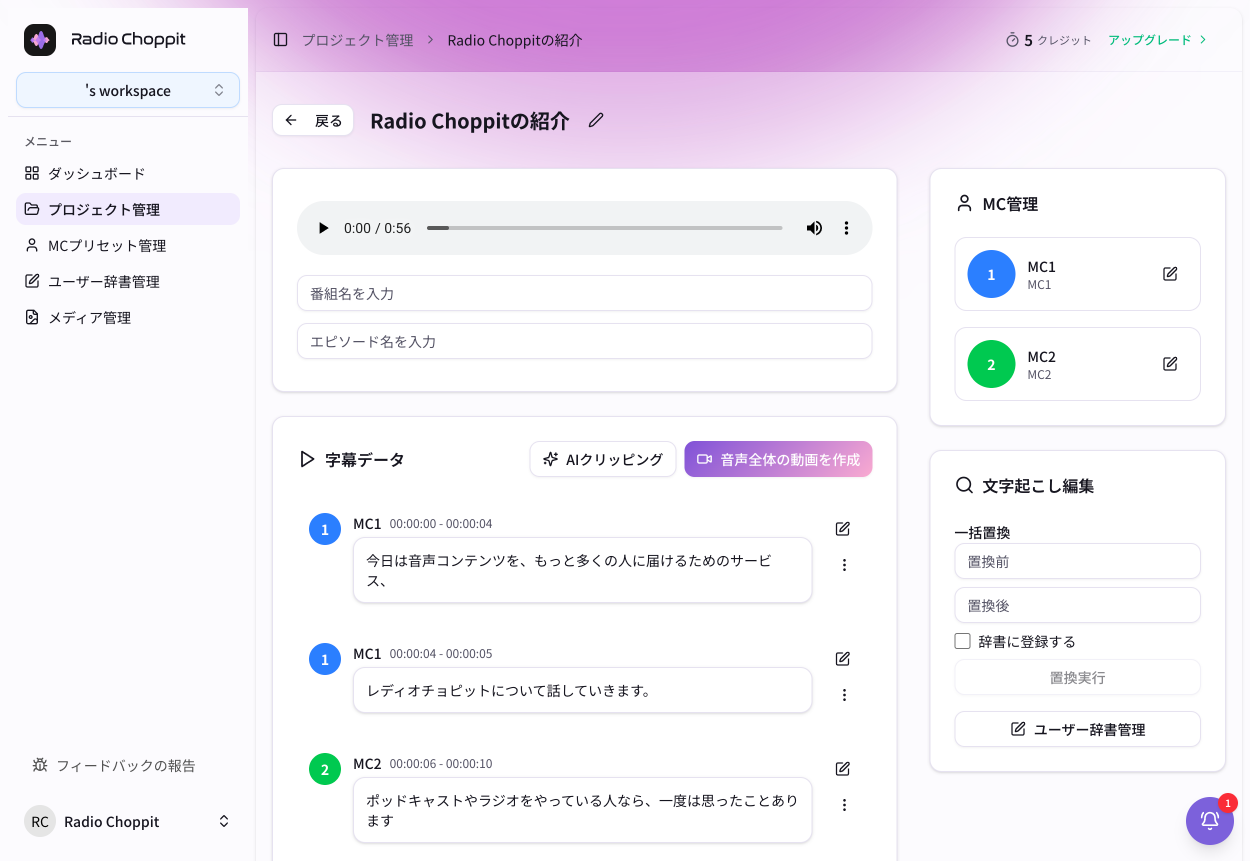The width and height of the screenshot is (1250, 861).
Task: Click the Radio Choppit logo icon
Action: [x=40, y=40]
